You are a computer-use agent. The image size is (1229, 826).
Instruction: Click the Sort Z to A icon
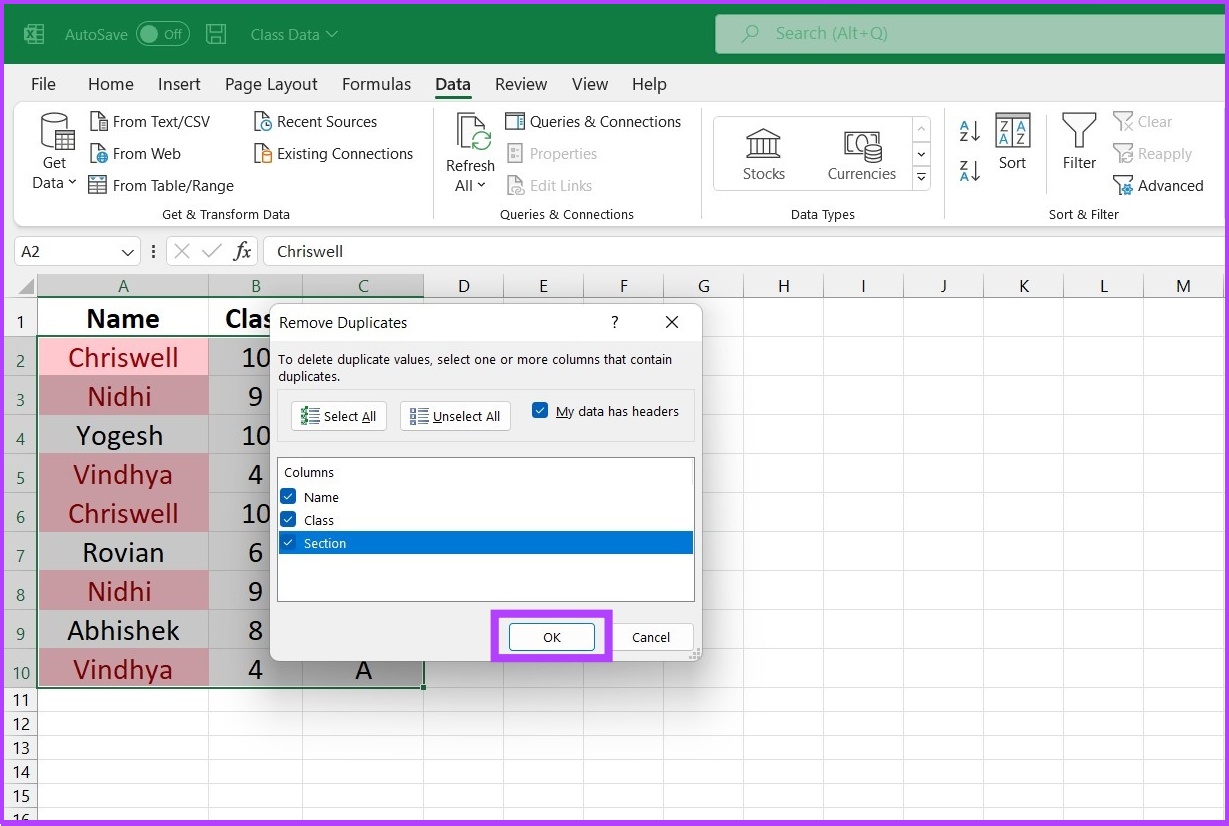(969, 171)
